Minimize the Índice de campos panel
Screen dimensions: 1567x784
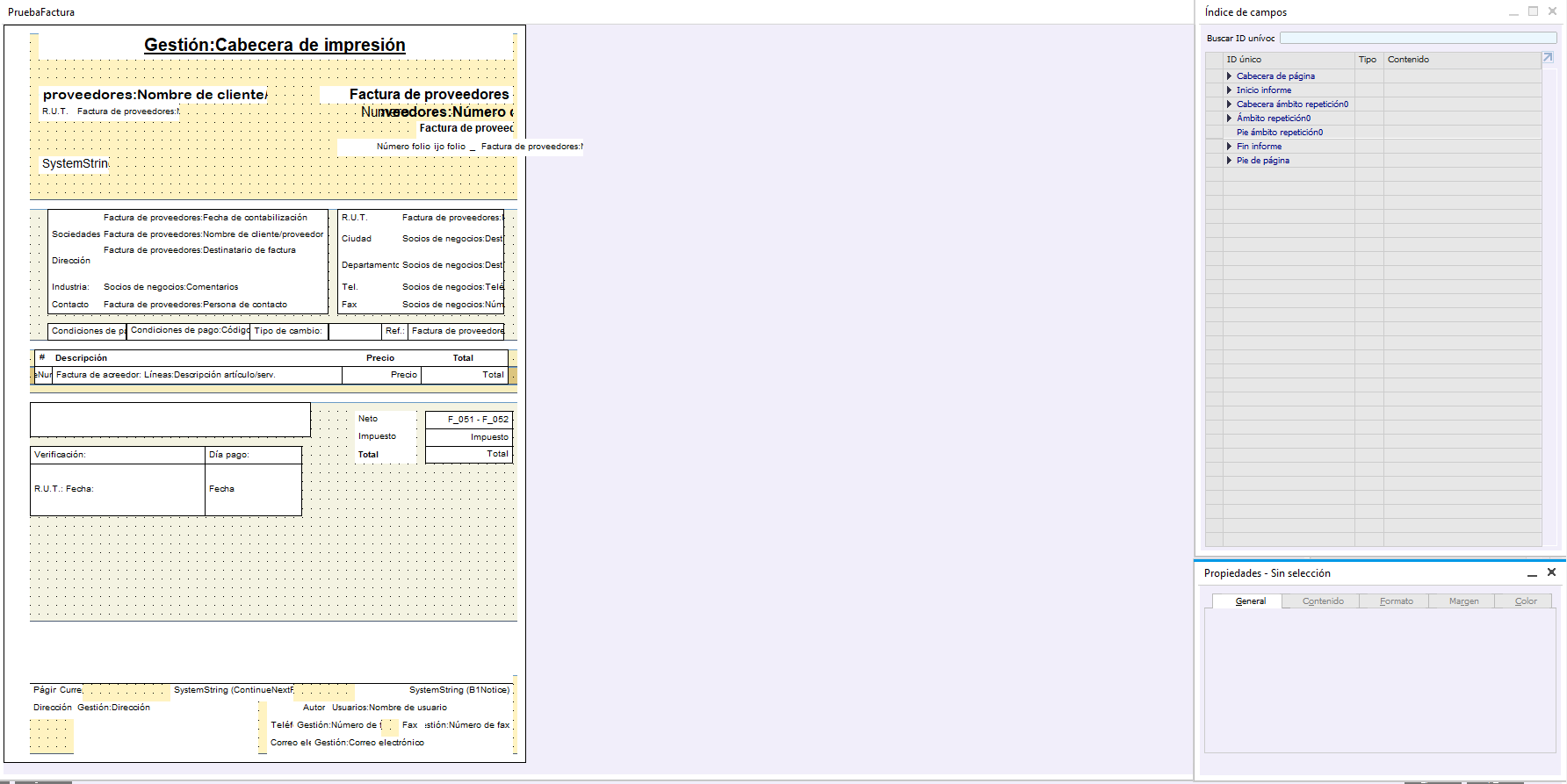click(x=1513, y=12)
